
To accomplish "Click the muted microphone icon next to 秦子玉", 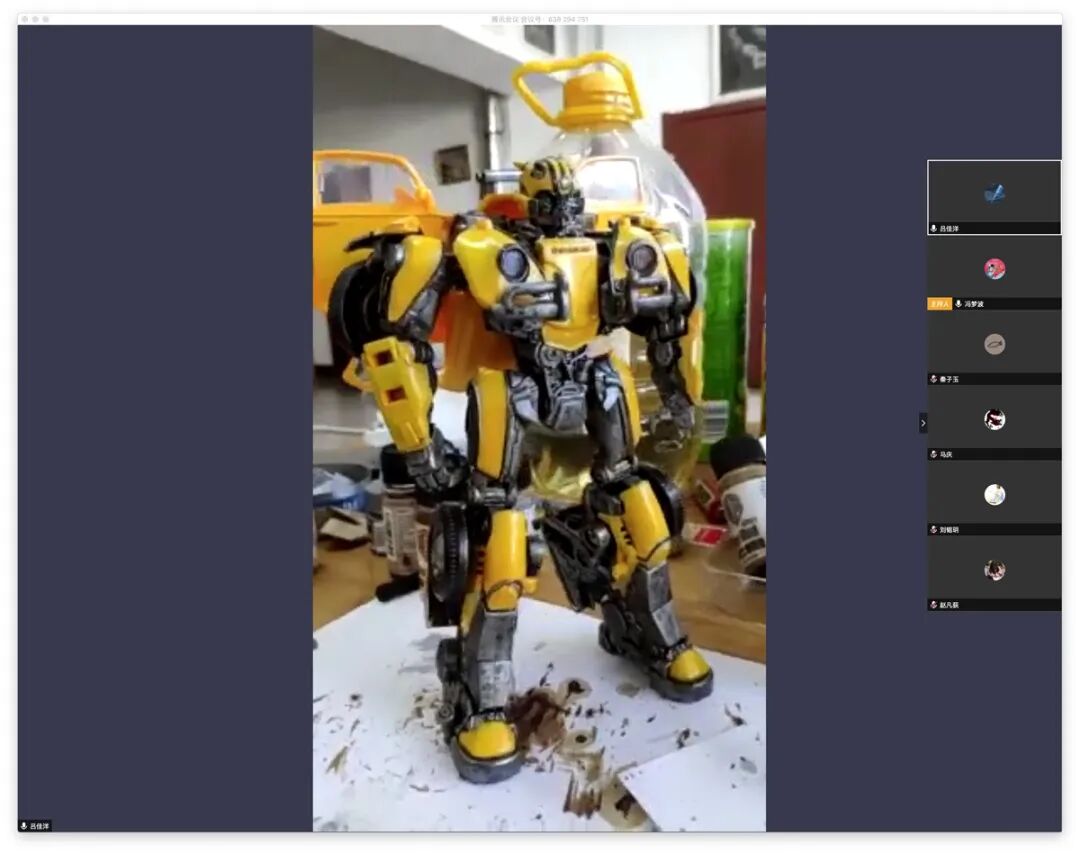I will (933, 379).
